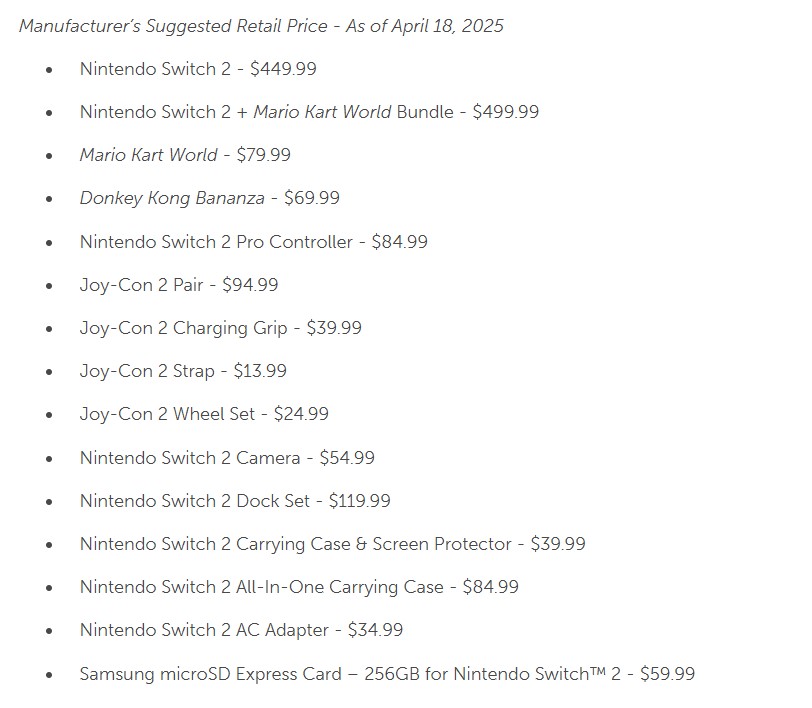The image size is (812, 708).
Task: Click the $499.99 bundle price text
Action: coord(505,112)
